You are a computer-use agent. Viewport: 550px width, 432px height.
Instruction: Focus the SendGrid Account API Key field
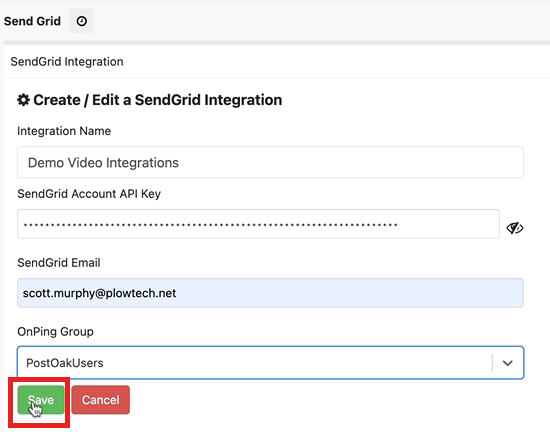pos(259,224)
